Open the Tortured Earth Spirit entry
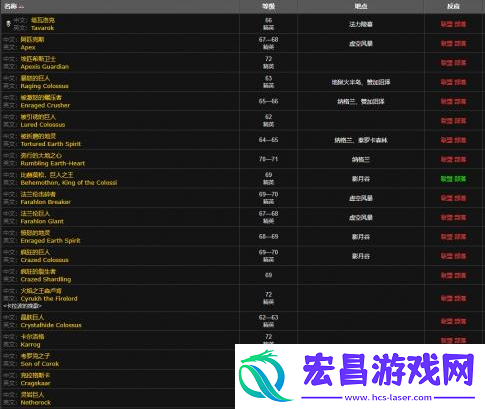This screenshot has width=485, height=409. 51,144
